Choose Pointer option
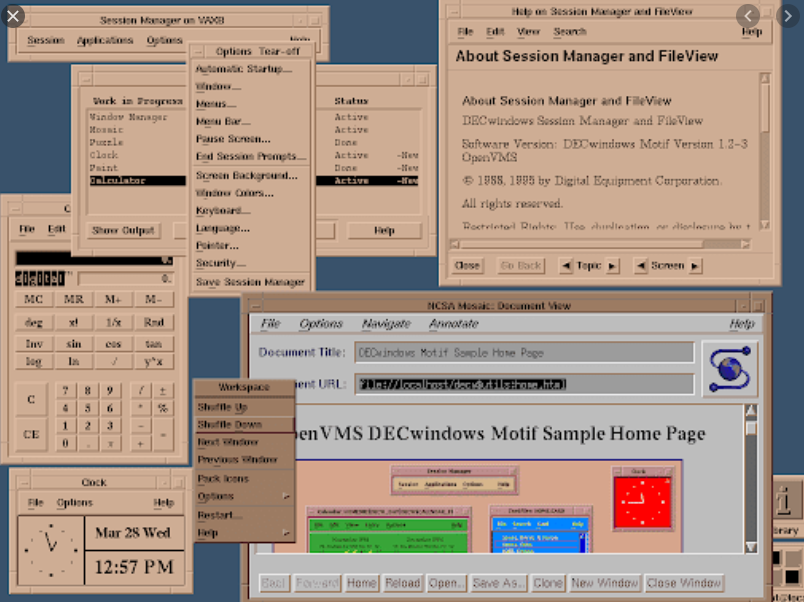 (217, 246)
